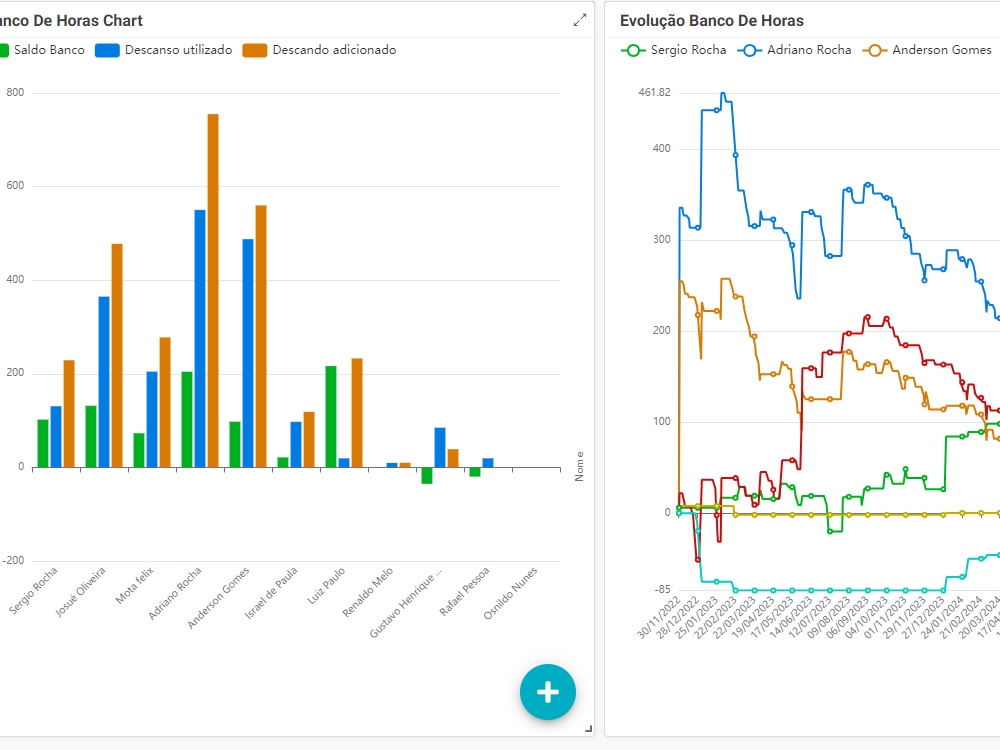
Task: Toggle Adriano Rocha line in legend
Action: coord(795,50)
